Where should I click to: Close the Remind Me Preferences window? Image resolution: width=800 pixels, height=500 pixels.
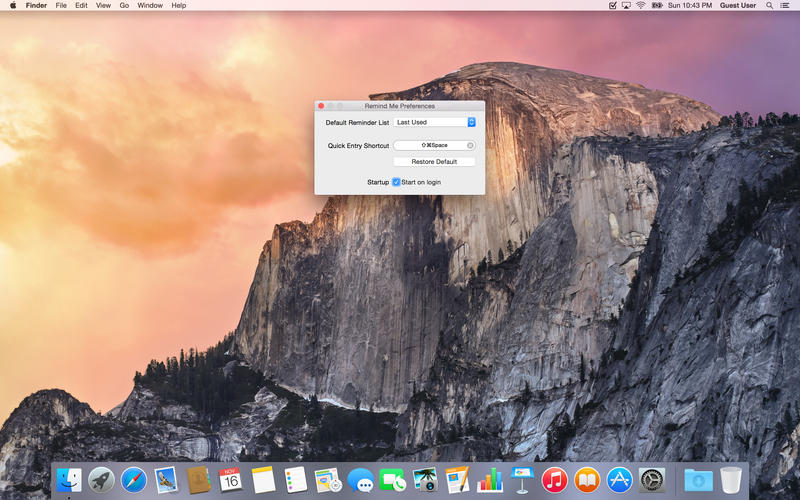(321, 106)
